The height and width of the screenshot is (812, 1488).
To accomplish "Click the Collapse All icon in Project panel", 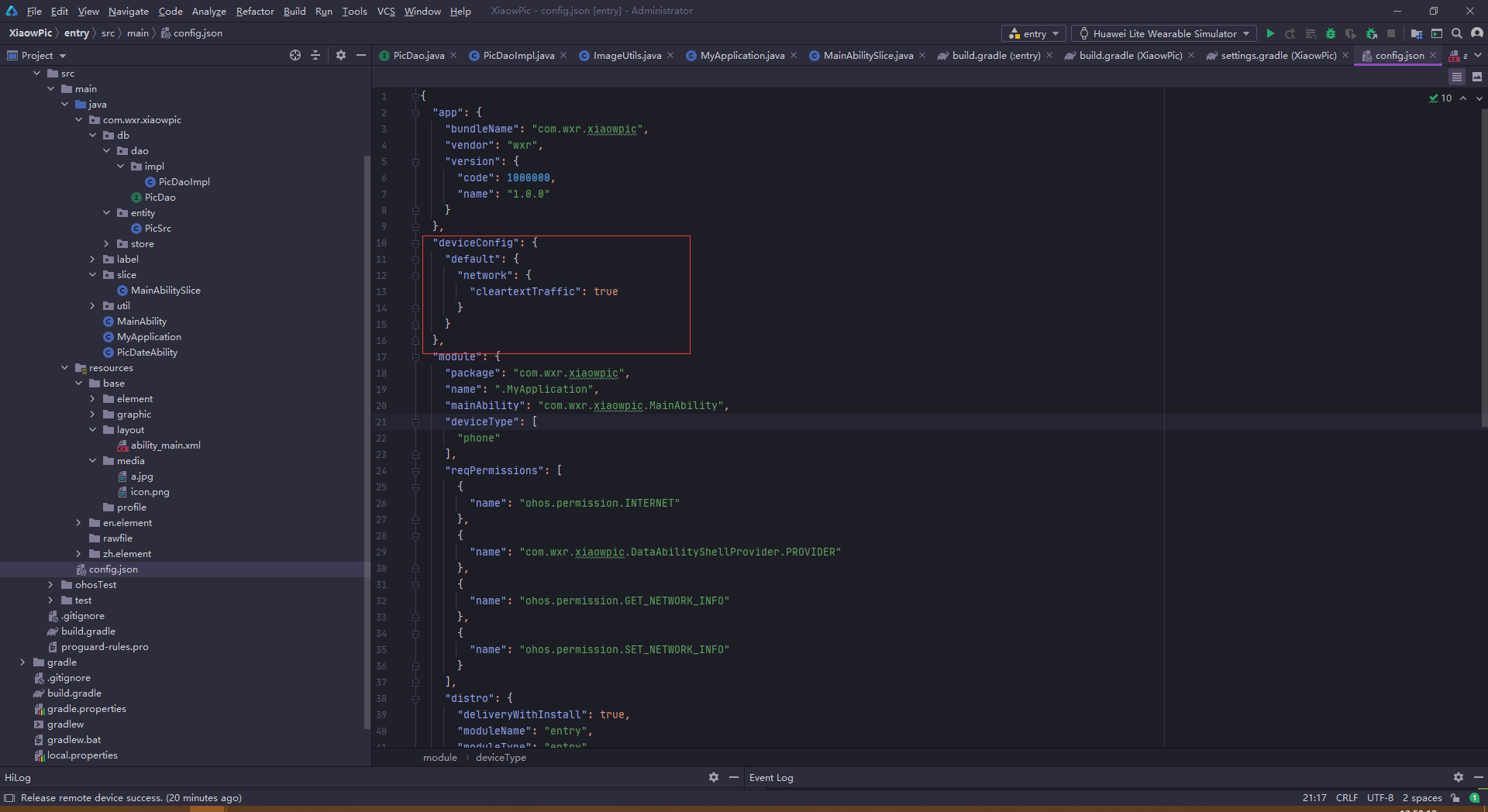I will pos(315,55).
